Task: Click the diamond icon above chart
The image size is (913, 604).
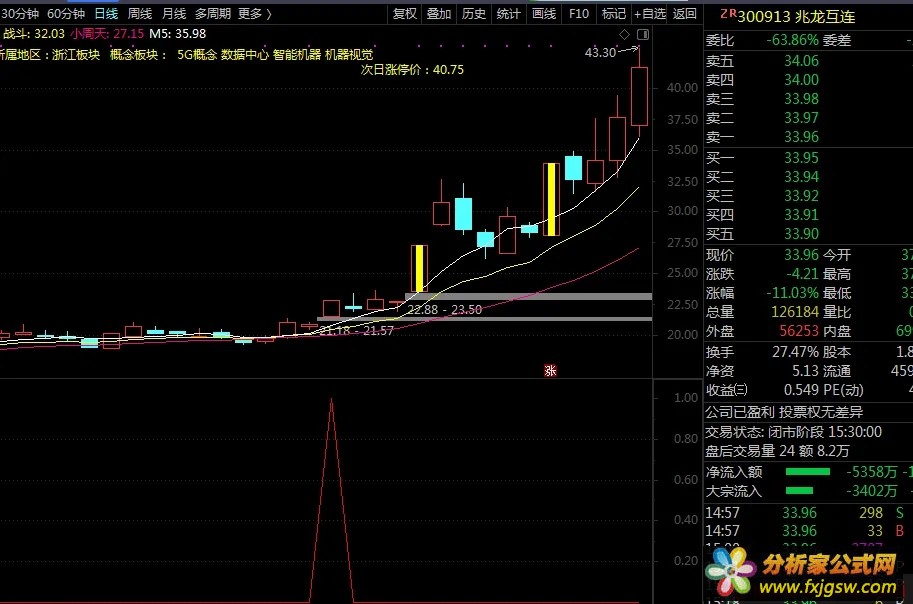Action: click(x=624, y=34)
